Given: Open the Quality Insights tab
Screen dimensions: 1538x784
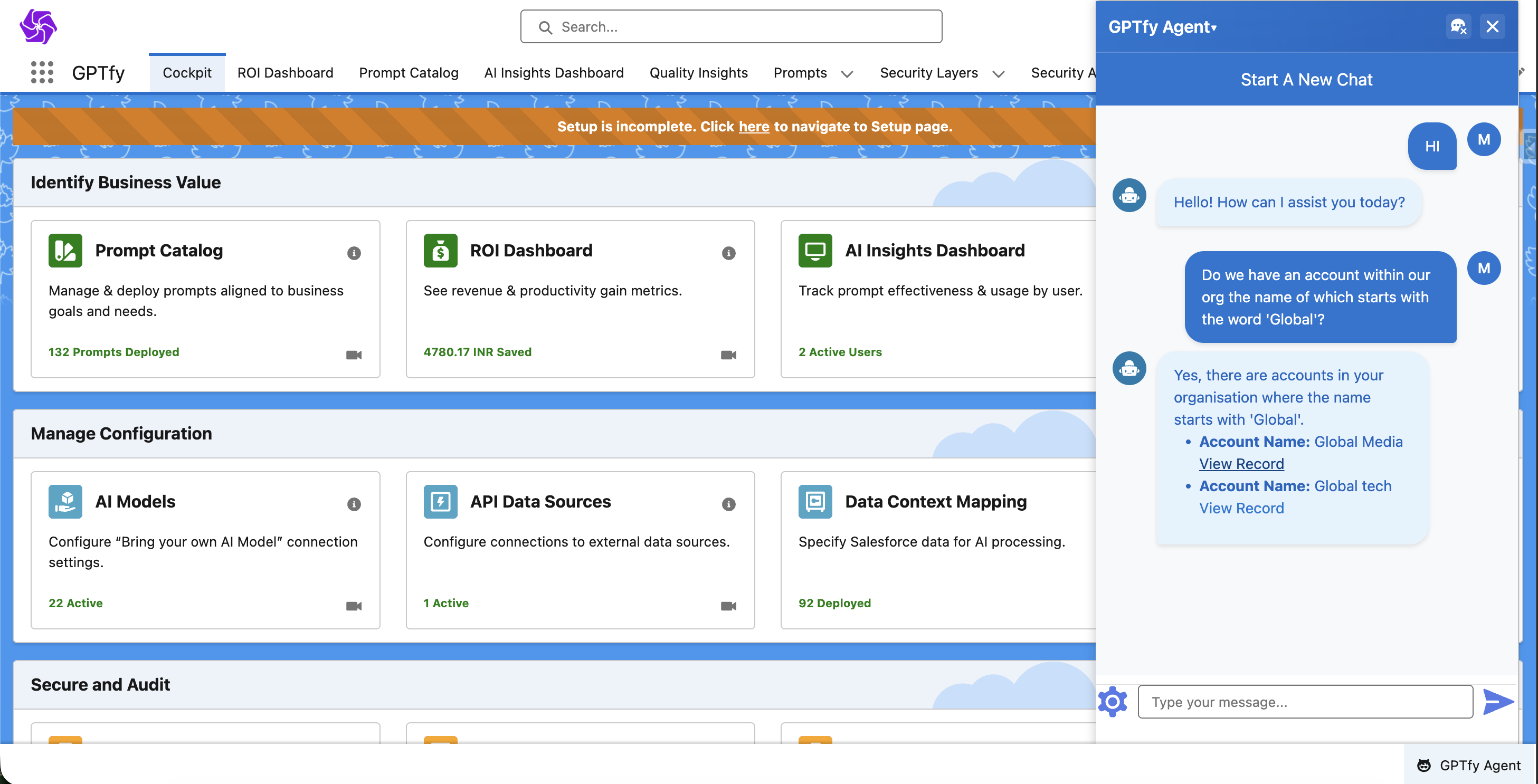Looking at the screenshot, I should point(698,73).
